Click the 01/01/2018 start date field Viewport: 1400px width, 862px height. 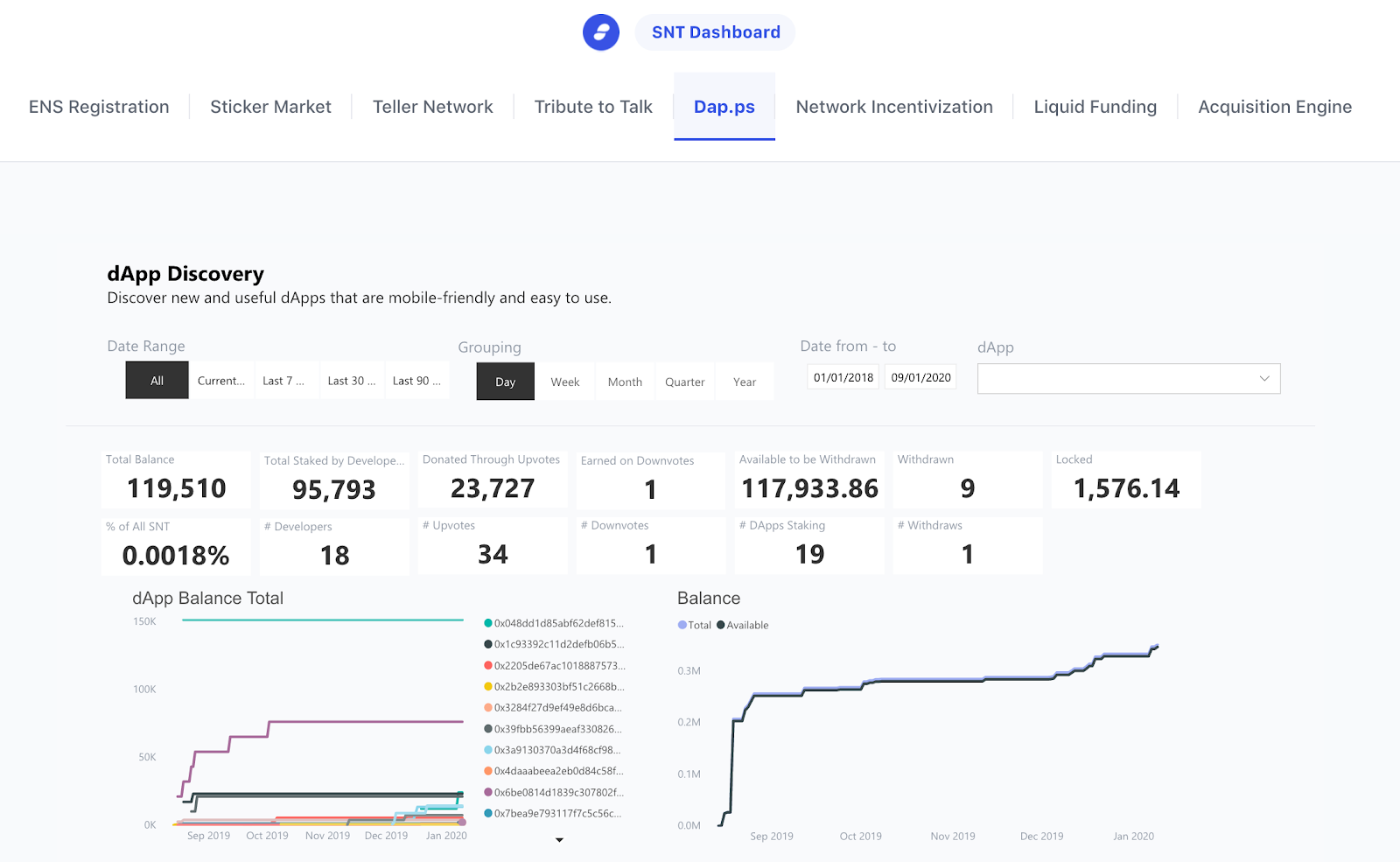coord(842,375)
